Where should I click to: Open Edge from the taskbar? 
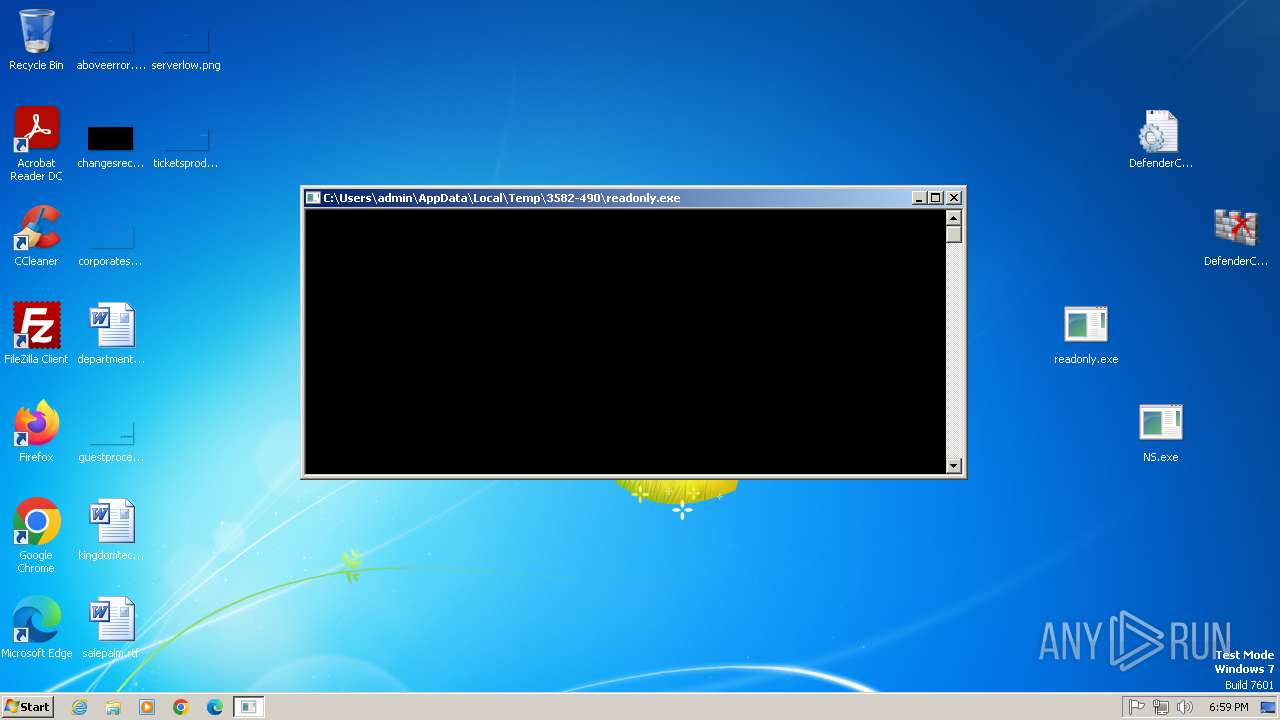coord(215,707)
